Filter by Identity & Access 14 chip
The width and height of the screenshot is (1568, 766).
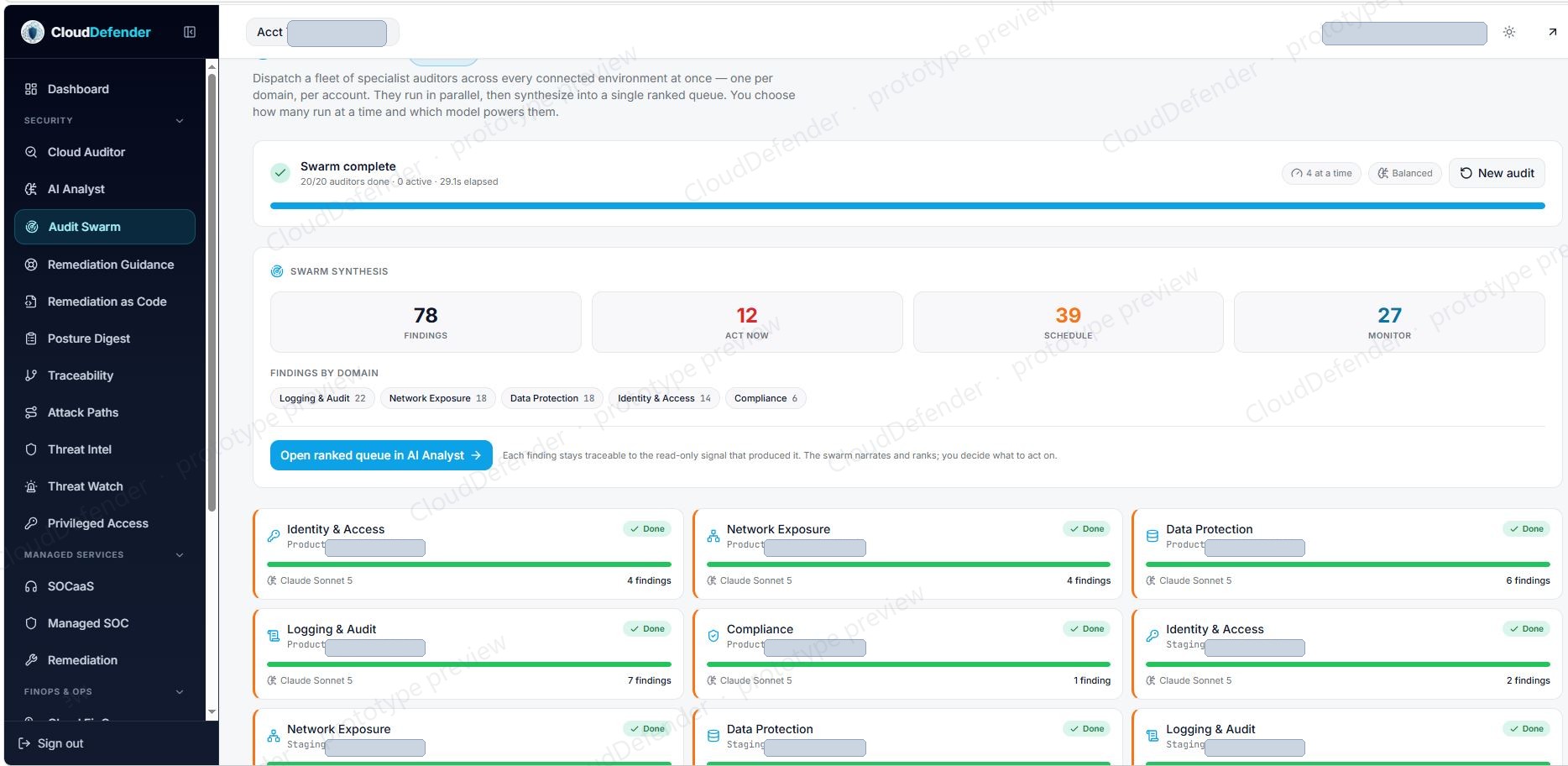pyautogui.click(x=664, y=398)
